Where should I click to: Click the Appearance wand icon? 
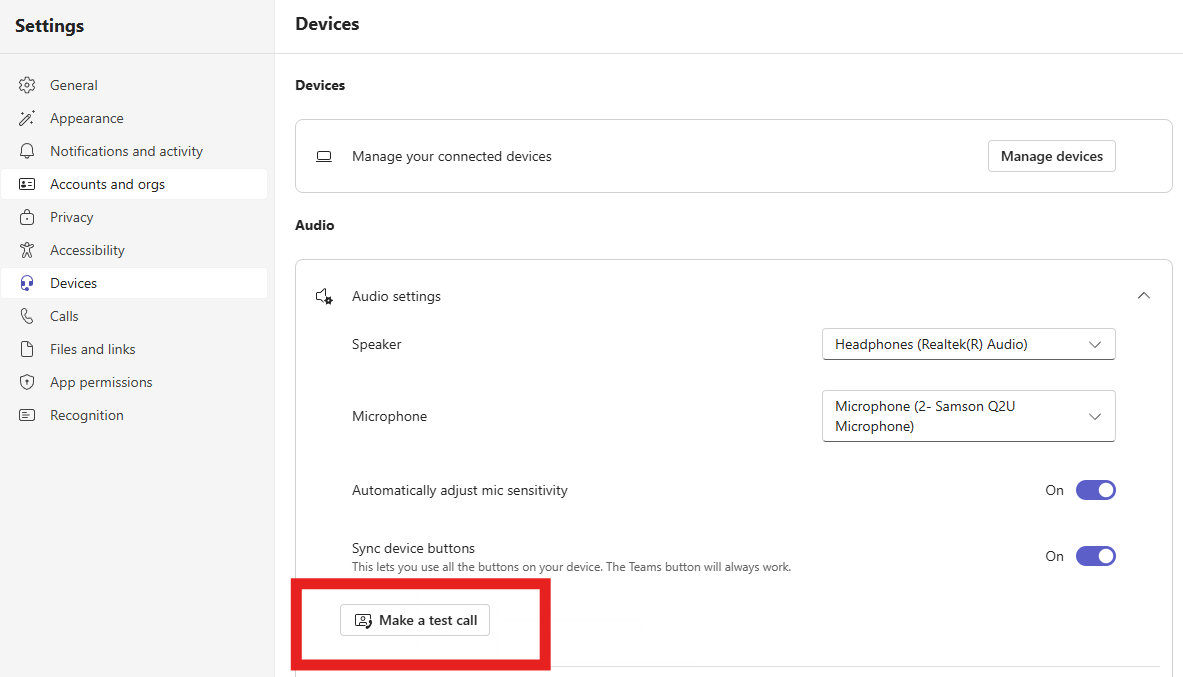click(28, 118)
